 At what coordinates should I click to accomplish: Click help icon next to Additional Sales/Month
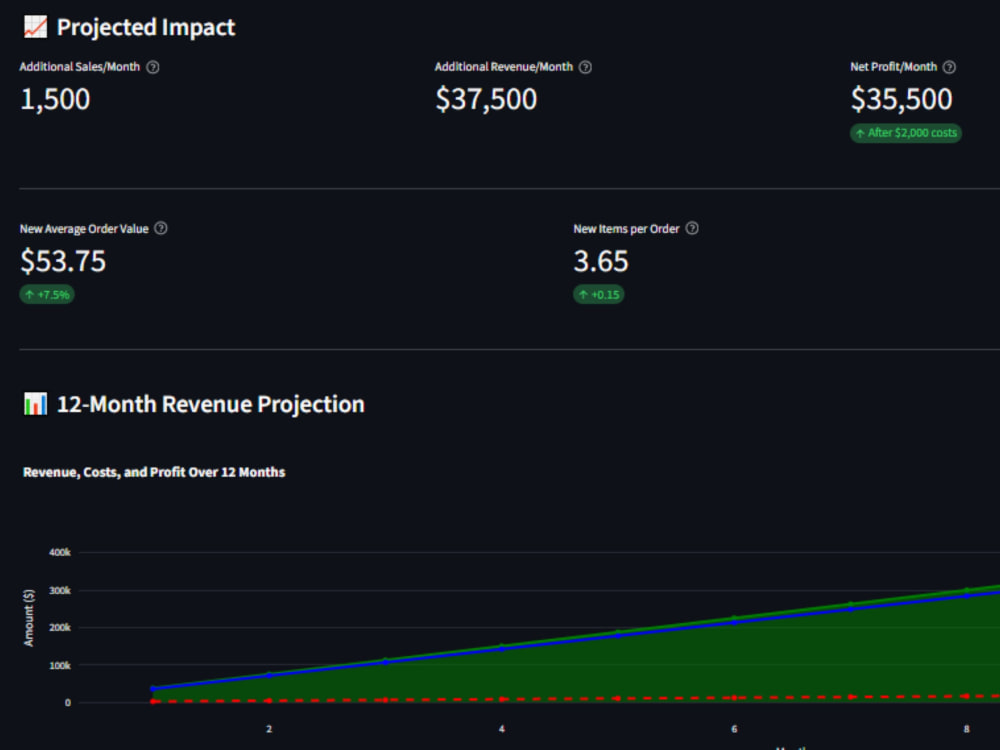tap(152, 67)
